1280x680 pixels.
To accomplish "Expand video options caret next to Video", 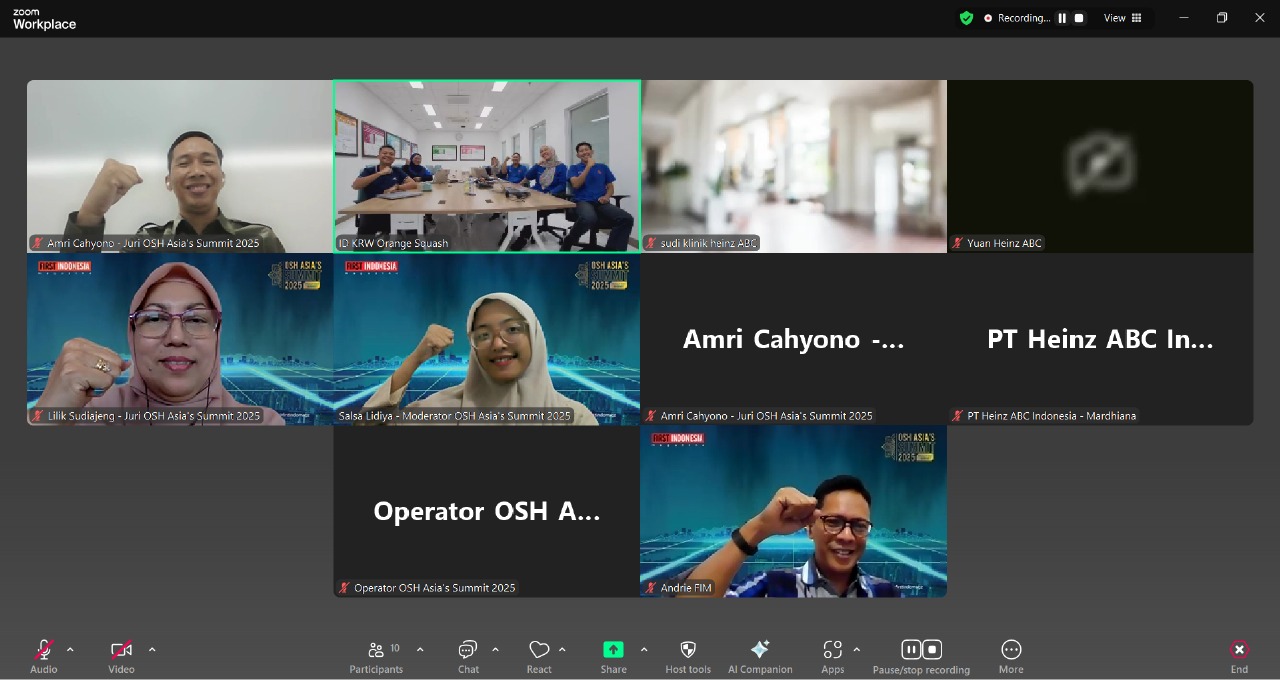I will 152,650.
